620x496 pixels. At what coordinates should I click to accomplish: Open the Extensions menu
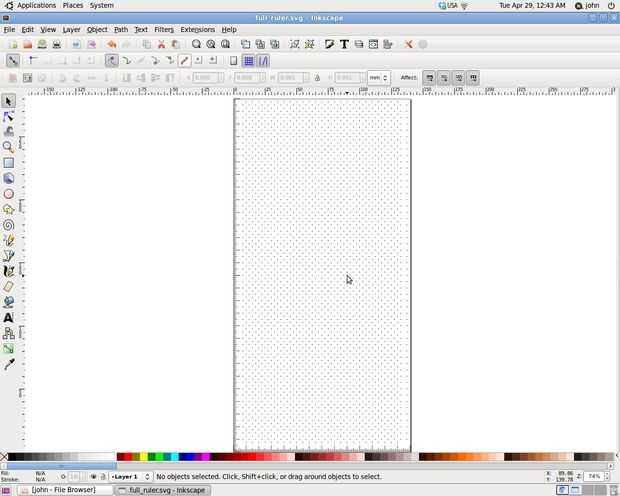click(x=198, y=30)
